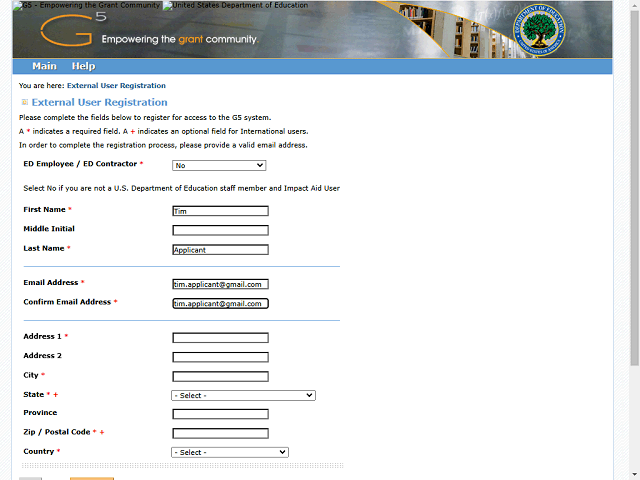
Task: Expand the Country select dropdown
Action: (x=230, y=452)
